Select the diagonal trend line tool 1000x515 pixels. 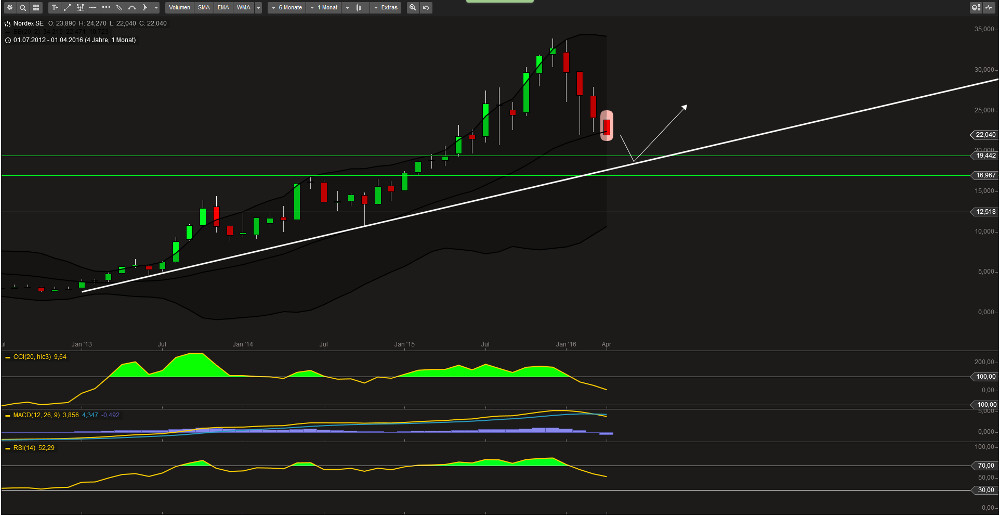point(67,8)
